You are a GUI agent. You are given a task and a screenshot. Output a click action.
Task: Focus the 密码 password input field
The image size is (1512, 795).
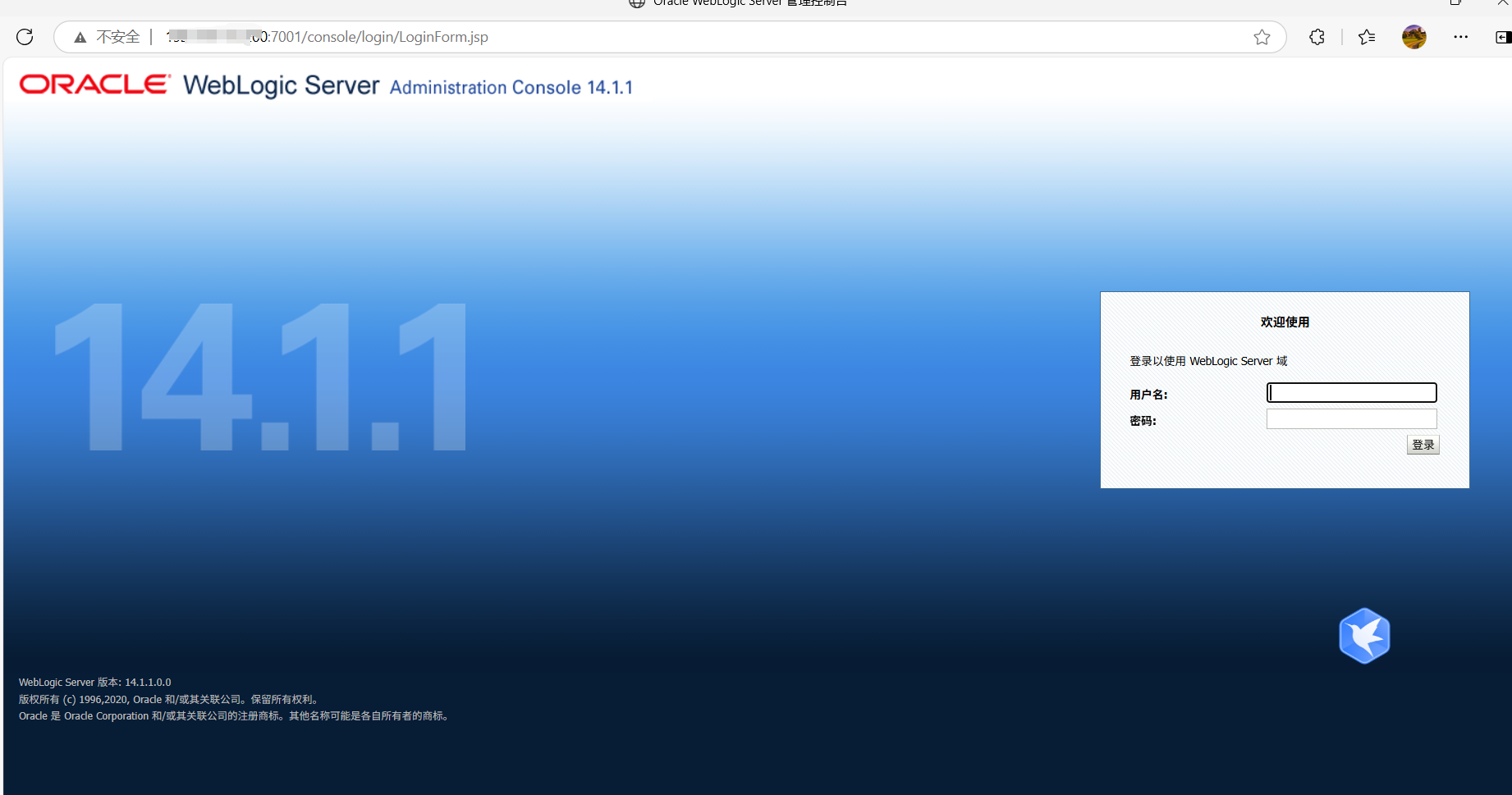pos(1351,419)
